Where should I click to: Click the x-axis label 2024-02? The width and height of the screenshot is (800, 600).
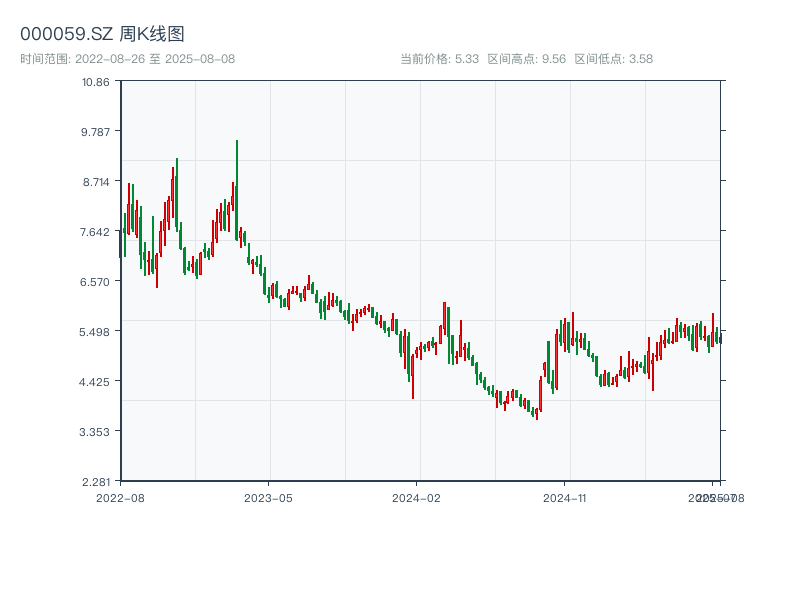pos(416,498)
